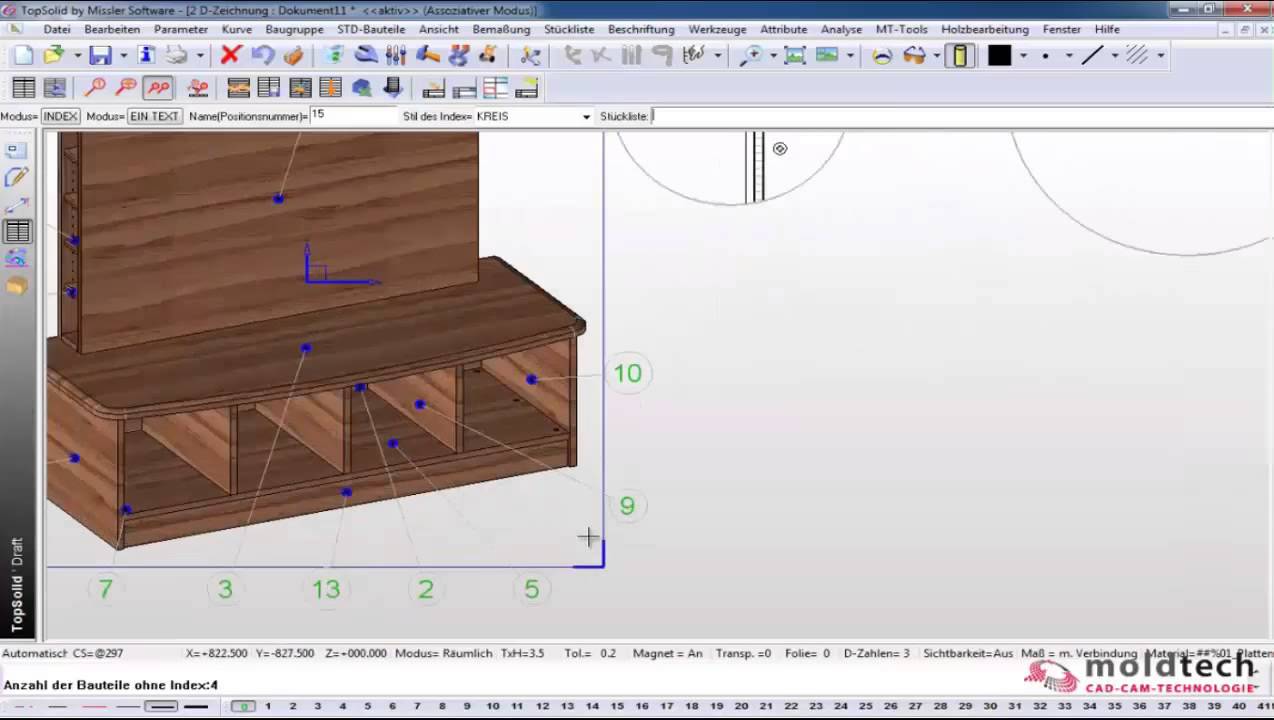Toggle layer 0 in the bottom layer bar

244,706
